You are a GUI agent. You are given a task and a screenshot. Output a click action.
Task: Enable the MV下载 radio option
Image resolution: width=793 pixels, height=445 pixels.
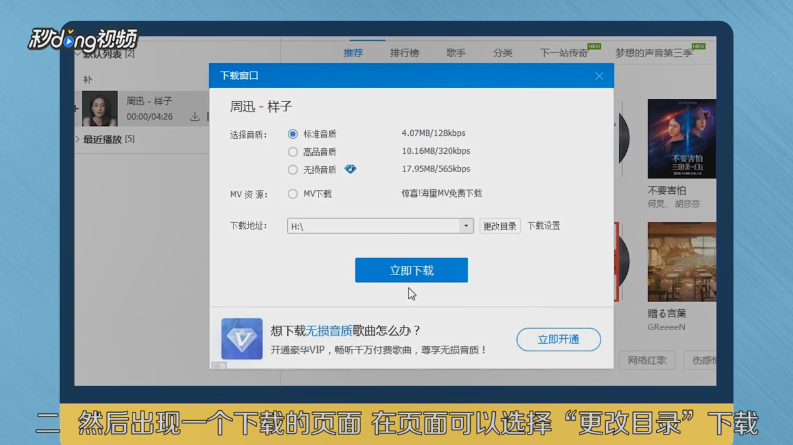click(293, 194)
